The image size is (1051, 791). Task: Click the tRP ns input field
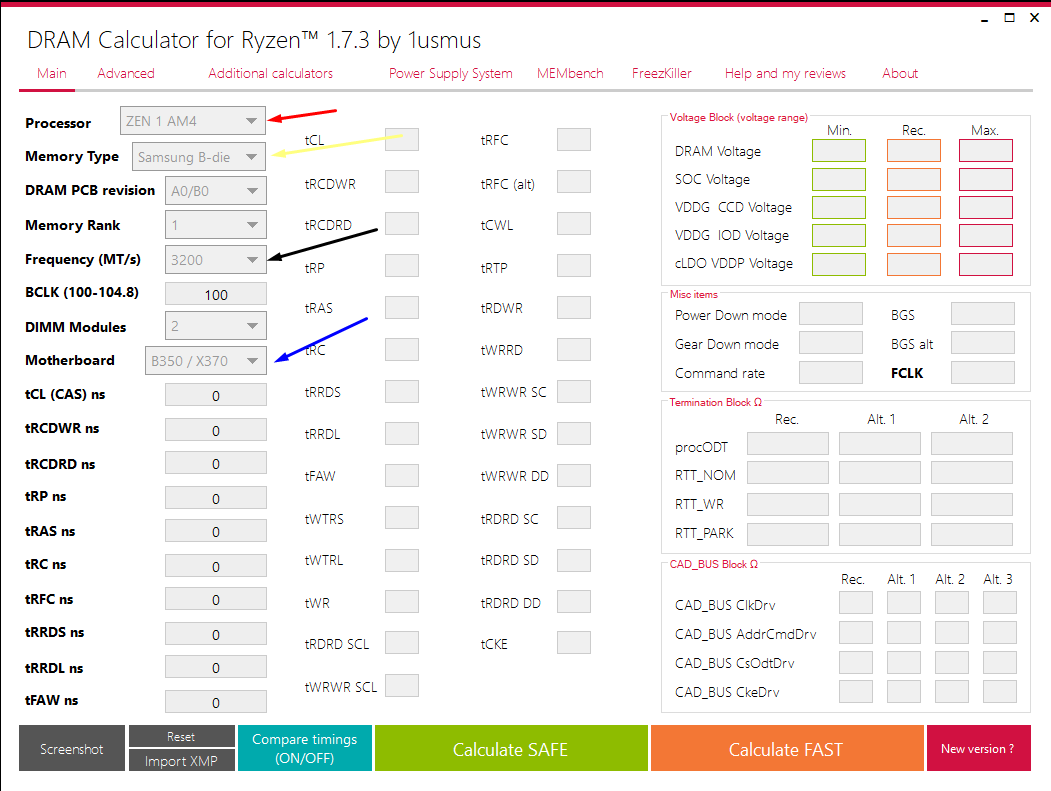216,498
